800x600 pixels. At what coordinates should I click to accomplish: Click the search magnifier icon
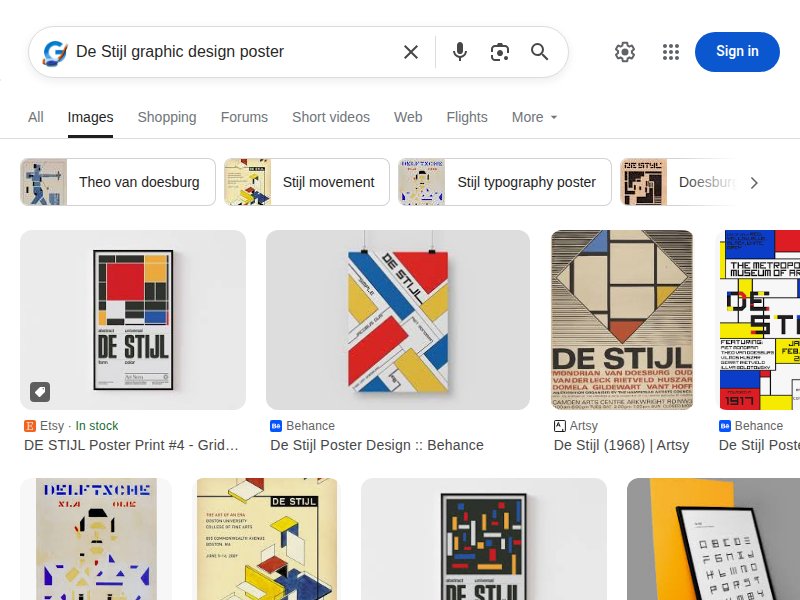coord(539,51)
